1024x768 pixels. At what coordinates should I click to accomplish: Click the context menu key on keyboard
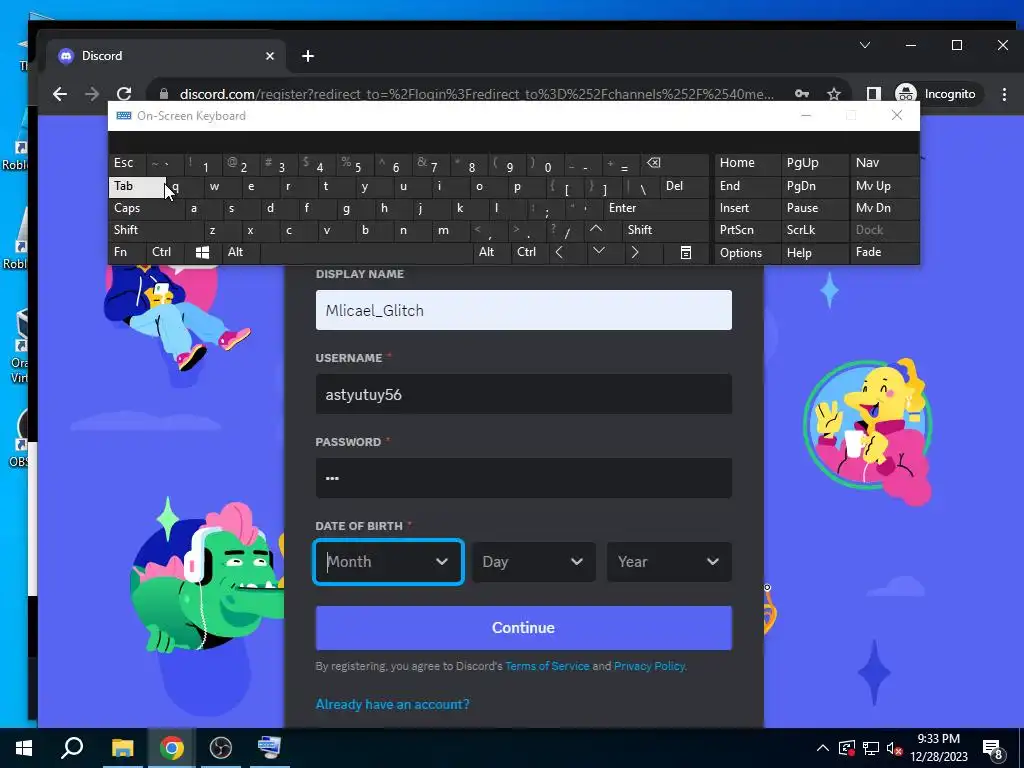click(686, 253)
